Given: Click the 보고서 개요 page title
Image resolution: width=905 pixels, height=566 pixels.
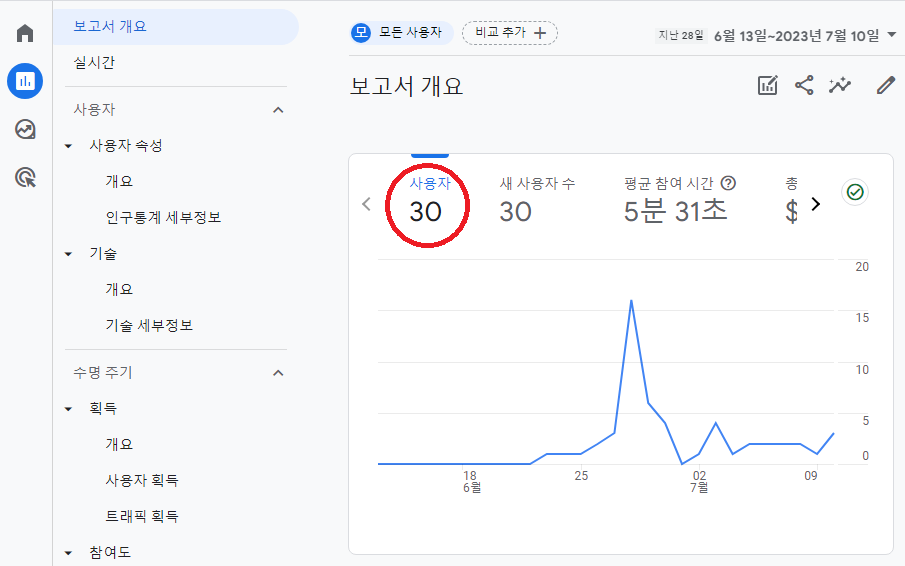Looking at the screenshot, I should pyautogui.click(x=406, y=87).
